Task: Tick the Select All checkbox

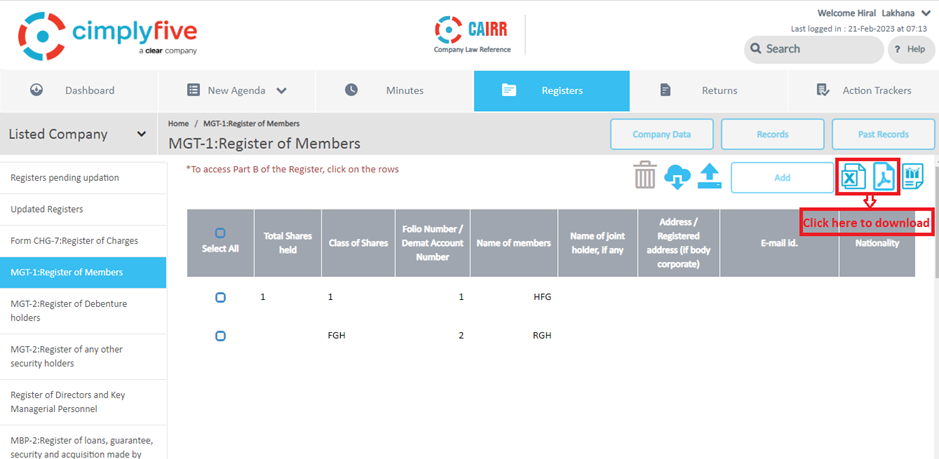Action: click(x=220, y=232)
